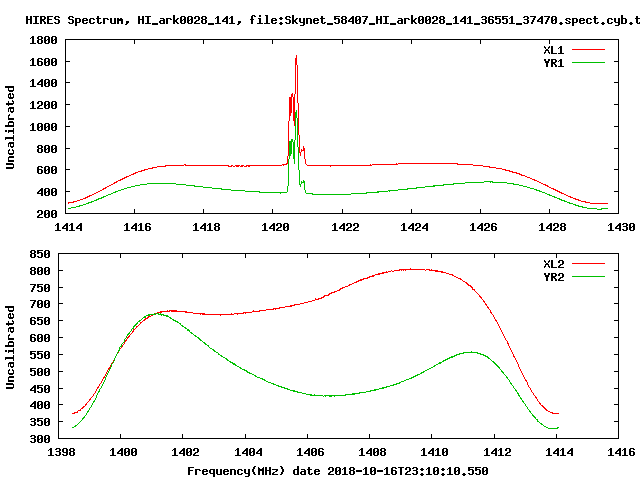Image resolution: width=640 pixels, height=480 pixels.
Task: Click the 550 y-axis tick label
Action: coord(40,355)
